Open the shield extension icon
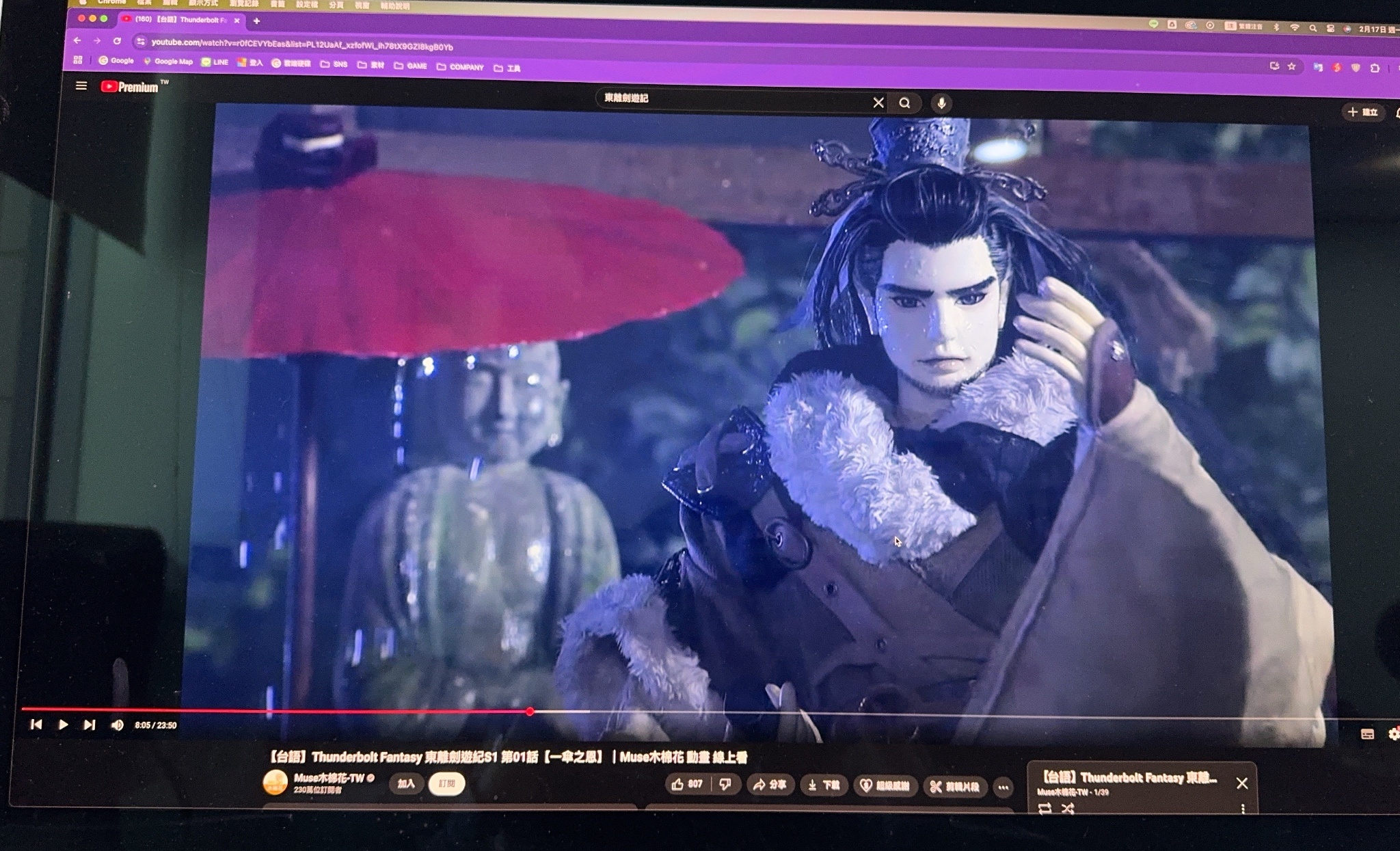 point(1356,68)
